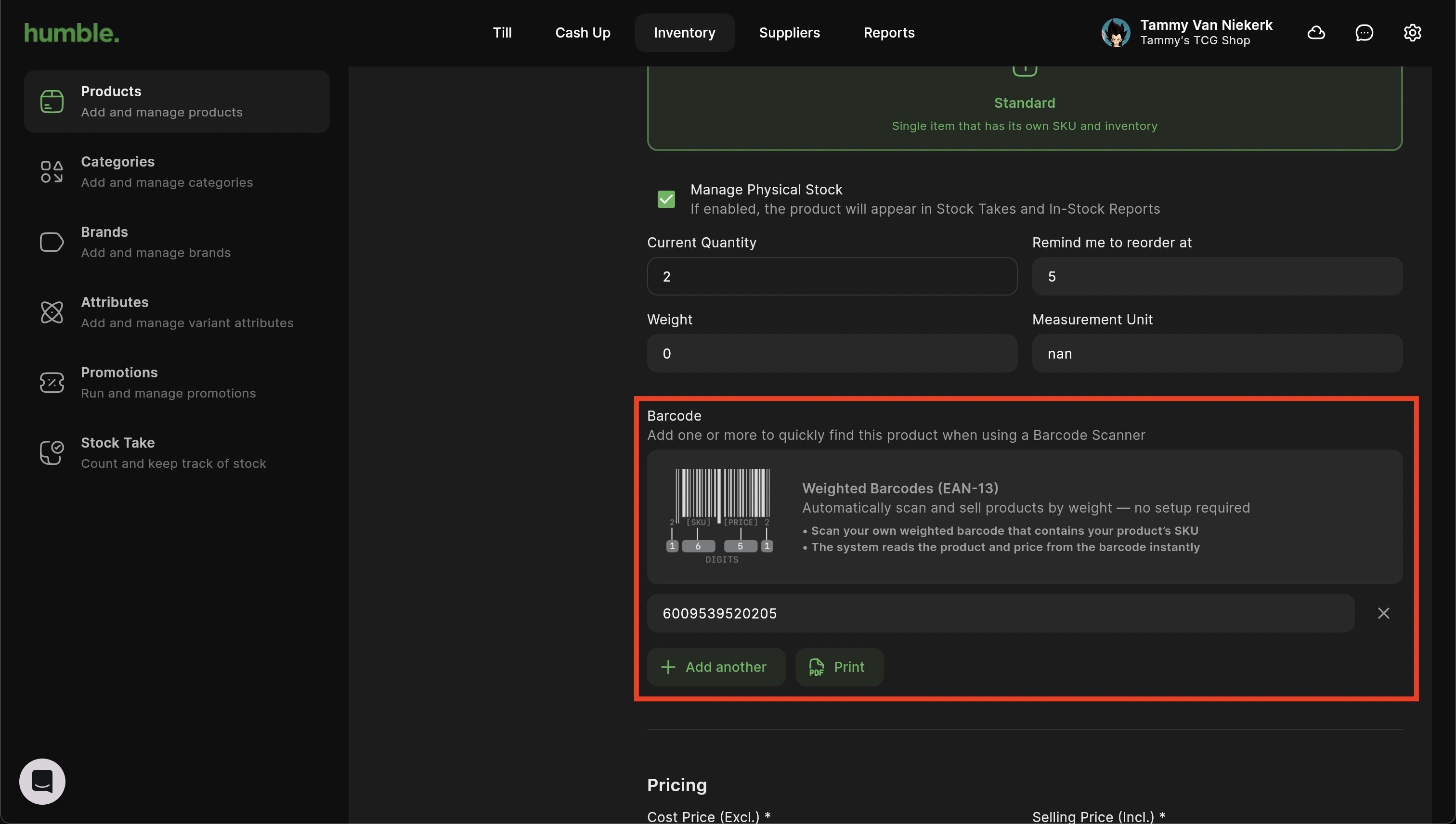
Task: Open Promotions via the ticket icon
Action: pos(52,383)
